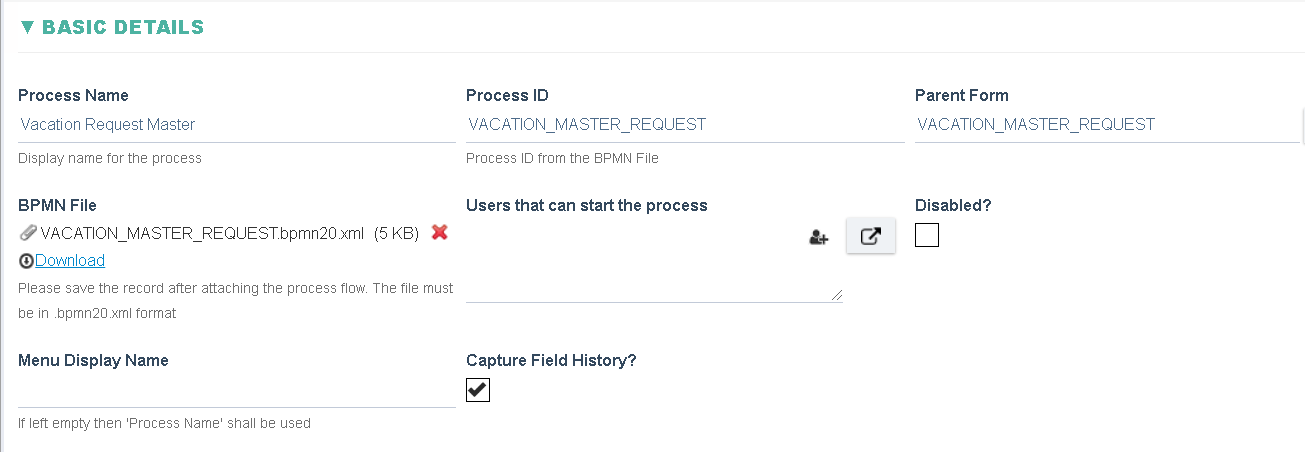1305x452 pixels.
Task: Click into the Process ID field
Action: (685, 125)
